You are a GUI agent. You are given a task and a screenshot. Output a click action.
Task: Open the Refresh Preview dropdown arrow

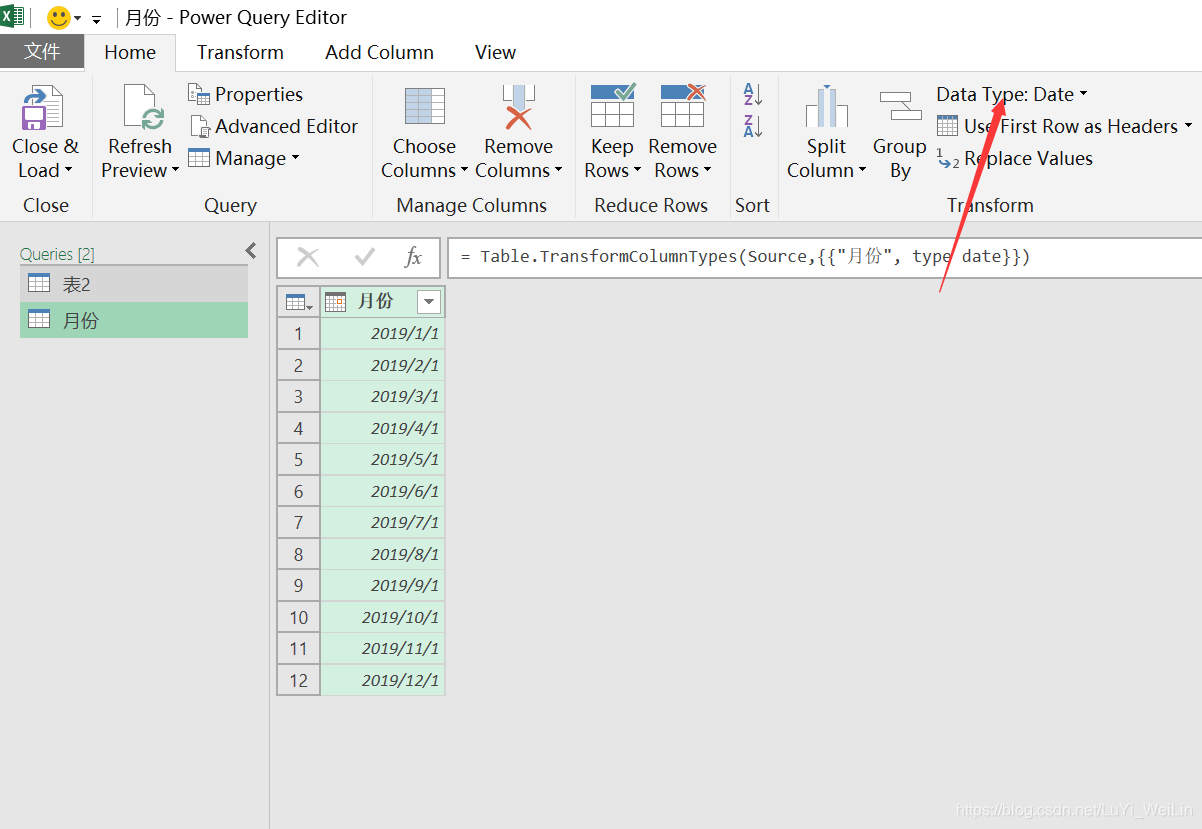coord(175,171)
